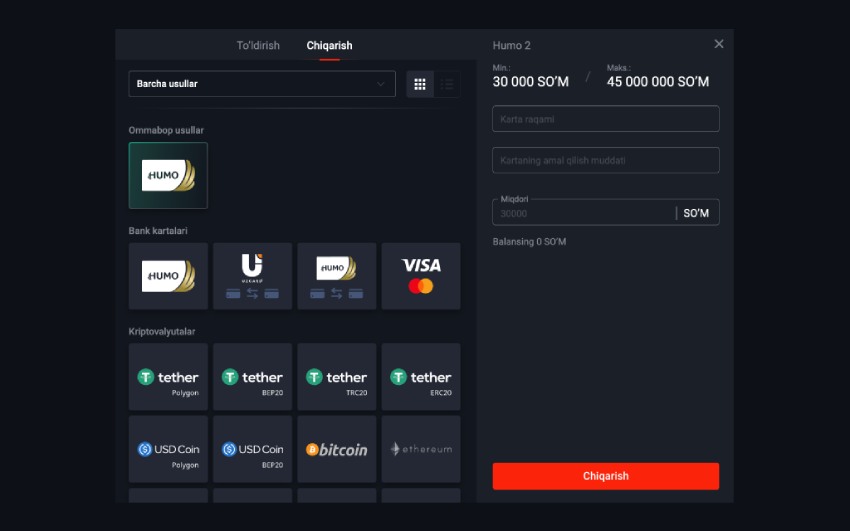Select Visa Mastercard payment option
Screen dimensions: 850x531
[x=421, y=276]
